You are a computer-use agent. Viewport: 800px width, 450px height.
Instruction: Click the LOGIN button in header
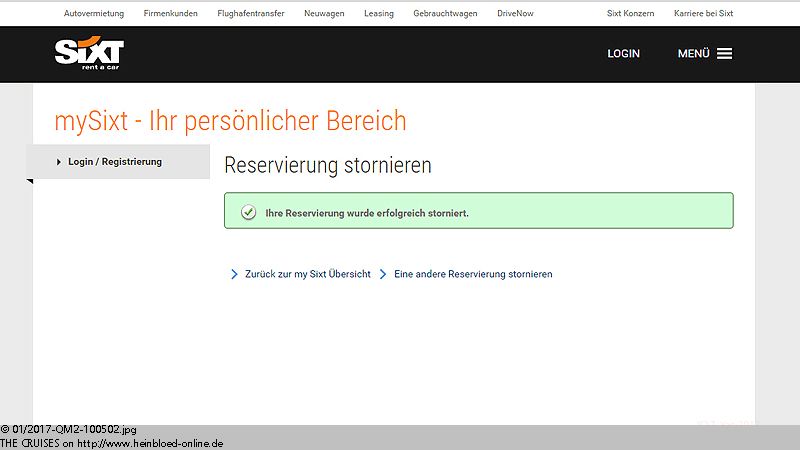[623, 54]
